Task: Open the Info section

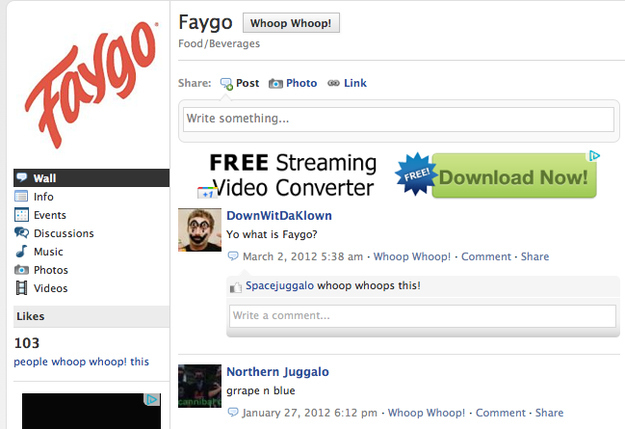Action: coord(43,197)
